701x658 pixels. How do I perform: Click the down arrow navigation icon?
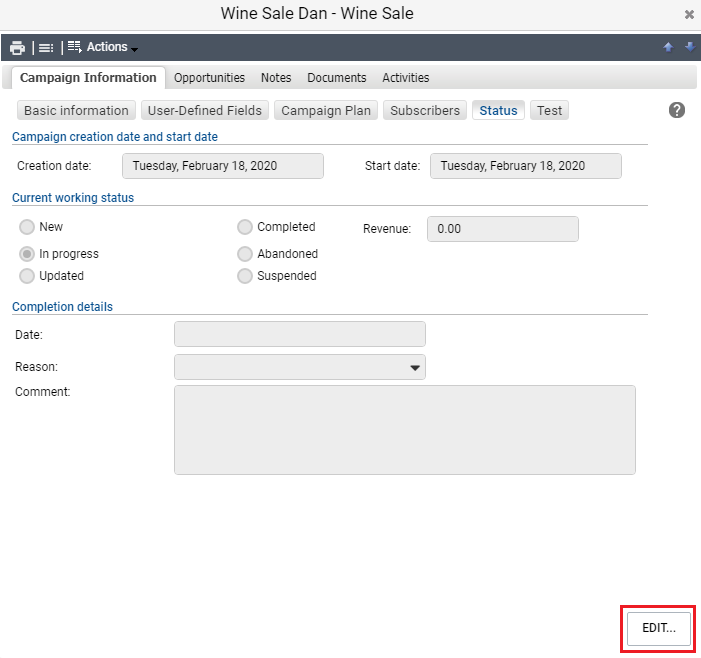point(690,46)
